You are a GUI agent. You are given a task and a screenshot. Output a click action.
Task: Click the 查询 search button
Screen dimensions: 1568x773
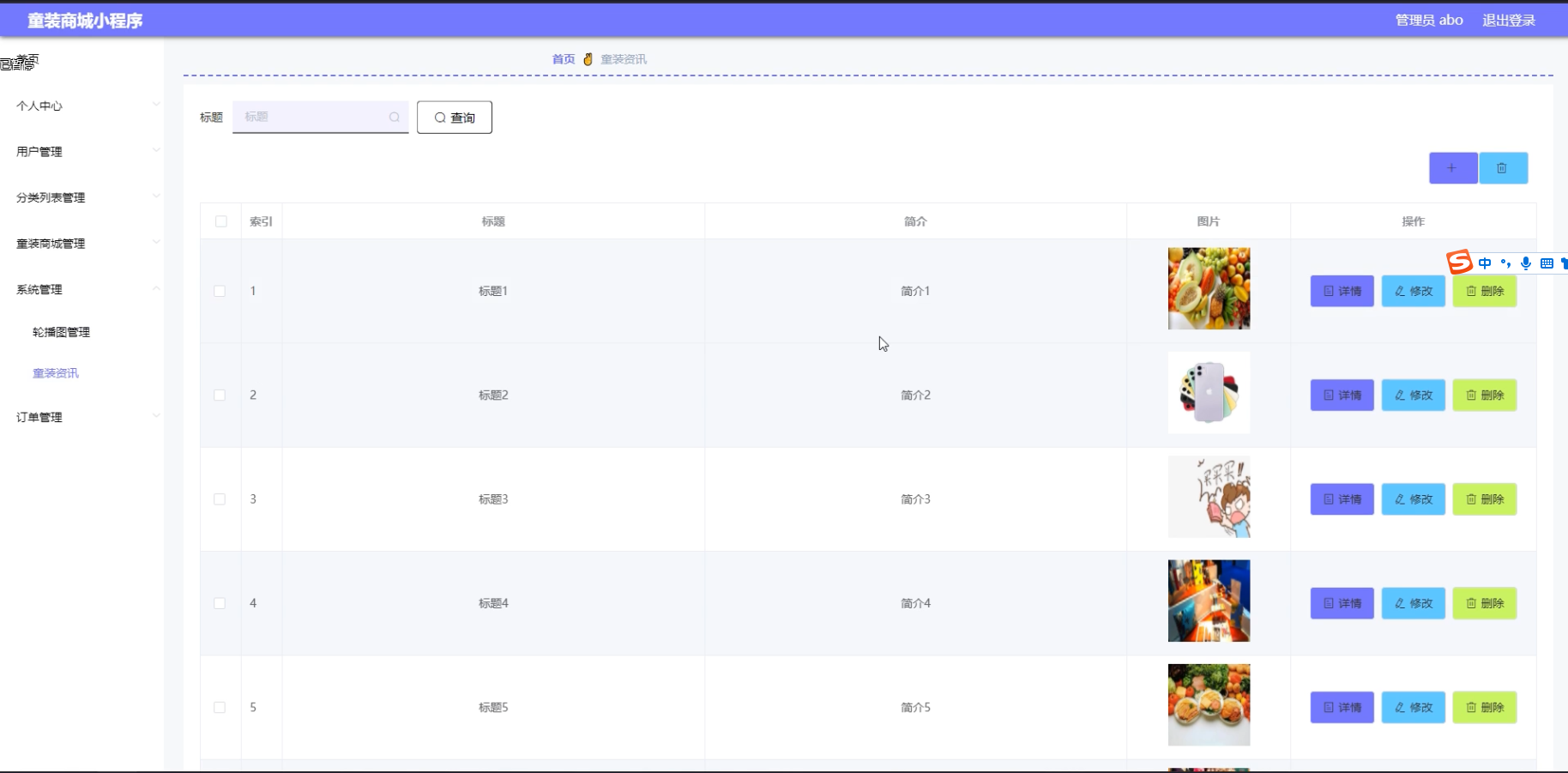(455, 118)
